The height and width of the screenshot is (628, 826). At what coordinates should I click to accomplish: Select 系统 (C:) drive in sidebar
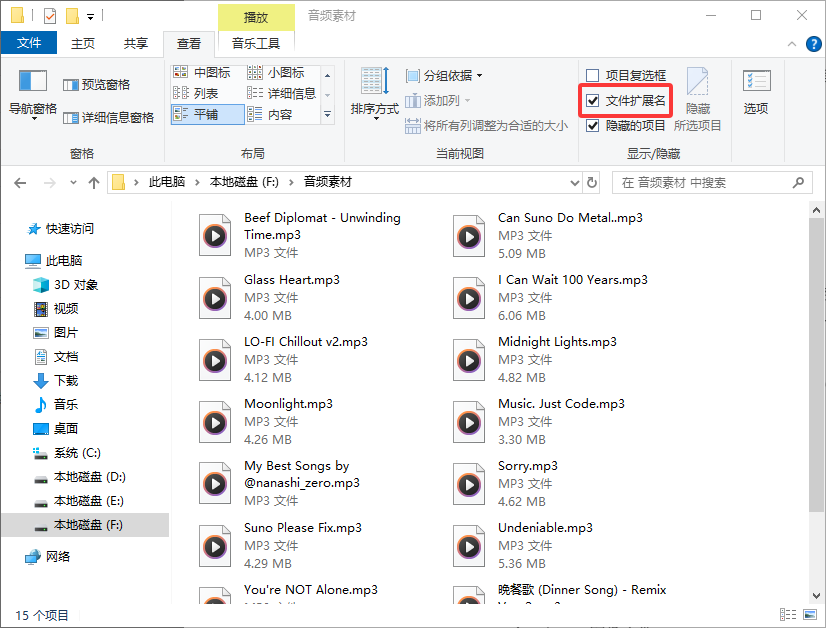click(x=66, y=453)
